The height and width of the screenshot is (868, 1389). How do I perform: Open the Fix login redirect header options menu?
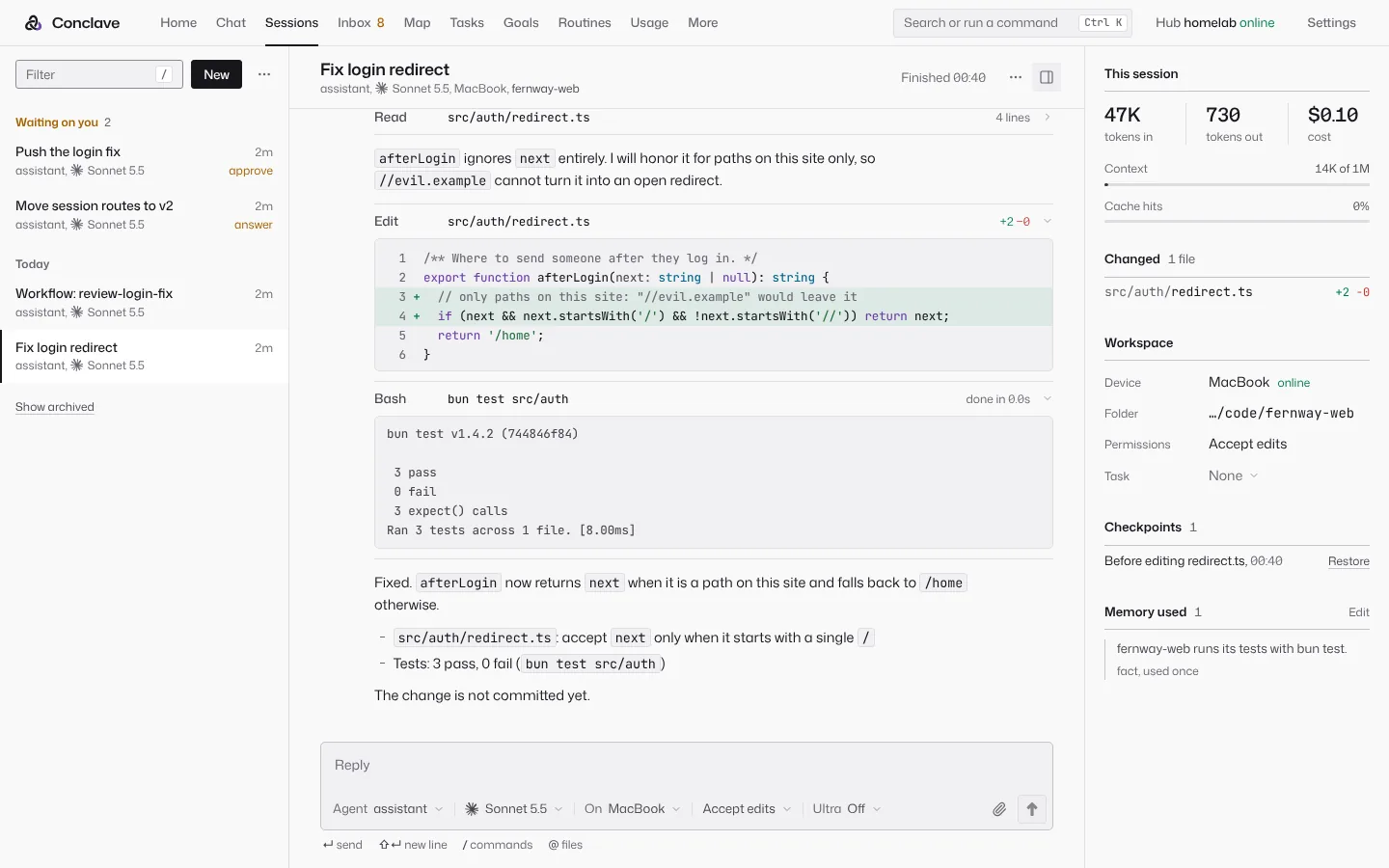pyautogui.click(x=1016, y=77)
